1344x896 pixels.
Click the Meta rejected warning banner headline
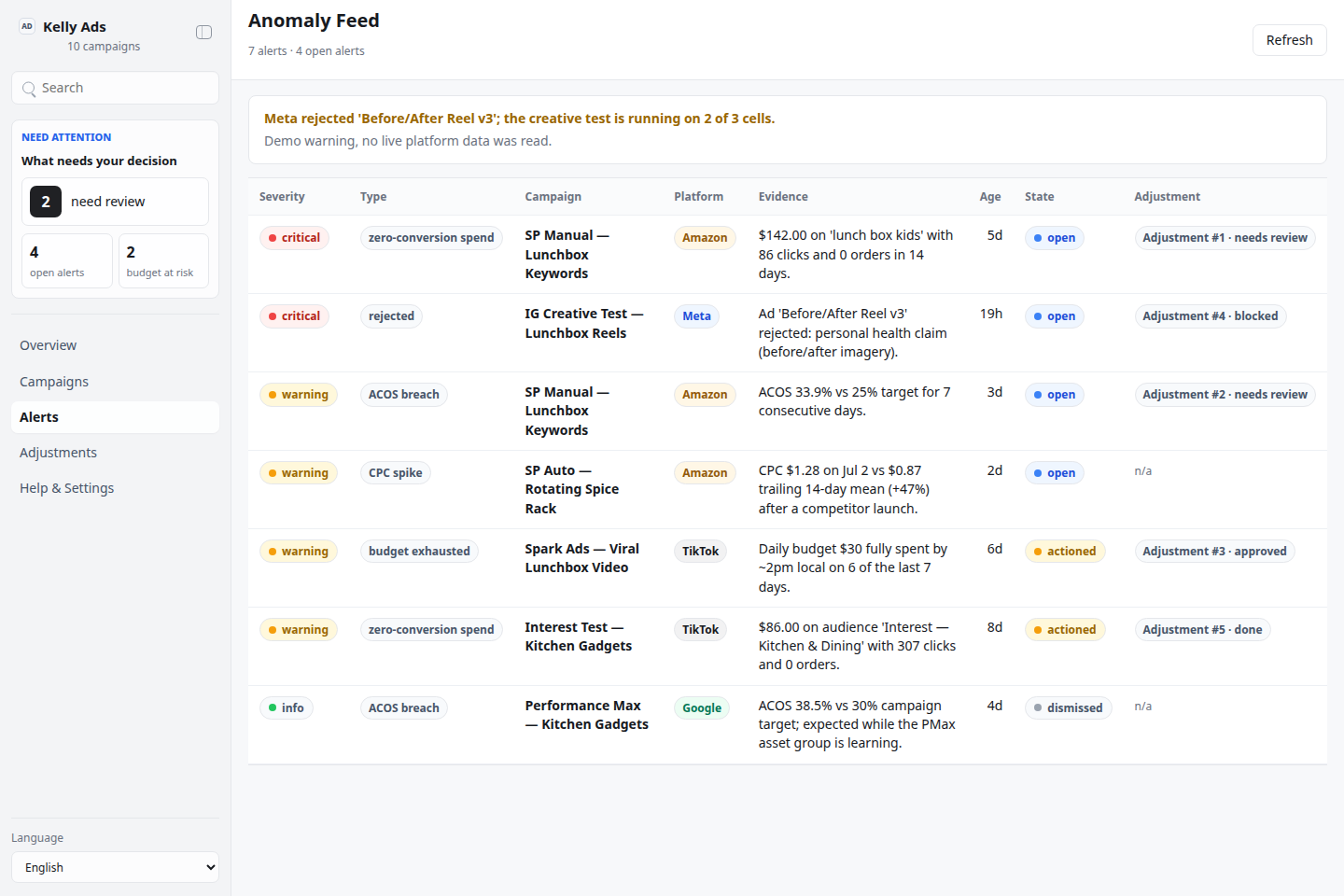coord(519,119)
